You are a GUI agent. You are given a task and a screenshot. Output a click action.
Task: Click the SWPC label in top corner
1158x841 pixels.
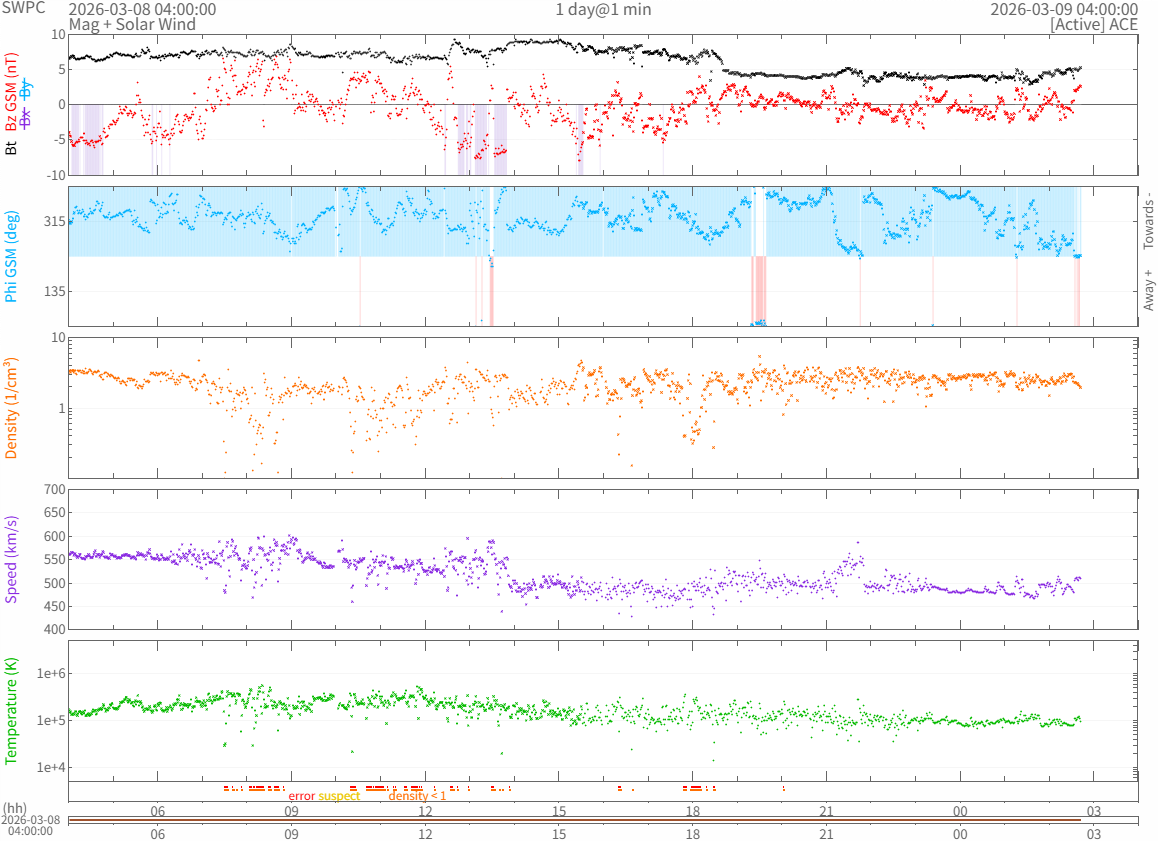click(x=22, y=7)
